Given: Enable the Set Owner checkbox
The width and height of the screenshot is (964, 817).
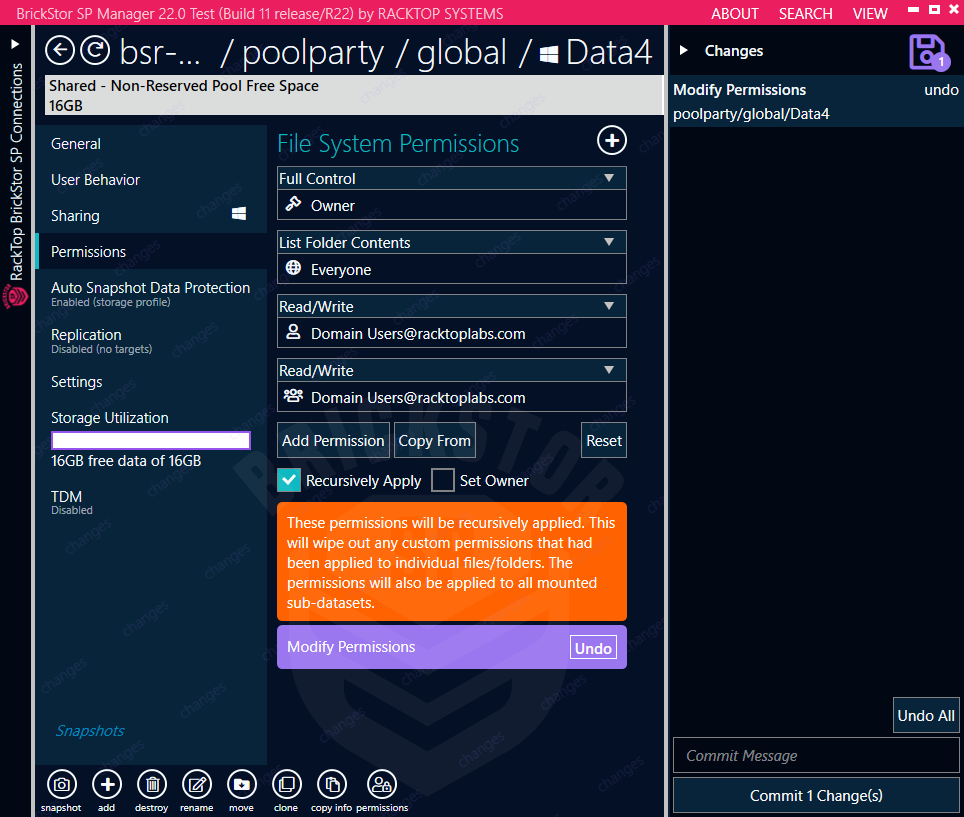Looking at the screenshot, I should tap(443, 480).
